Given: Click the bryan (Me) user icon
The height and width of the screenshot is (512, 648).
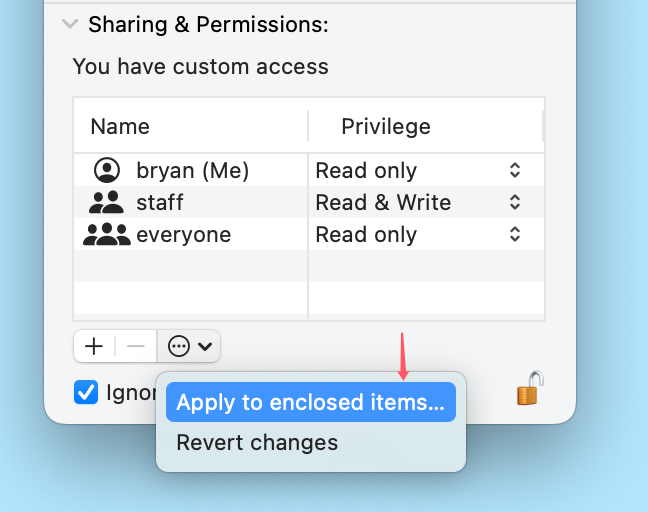Looking at the screenshot, I should 106,170.
